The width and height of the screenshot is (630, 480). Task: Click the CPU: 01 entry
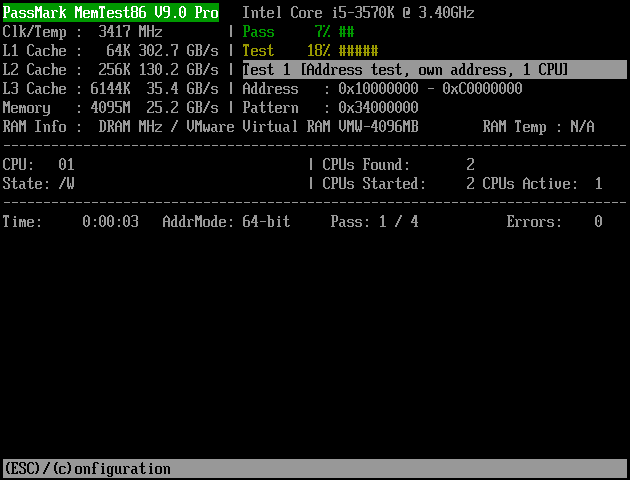(39, 165)
